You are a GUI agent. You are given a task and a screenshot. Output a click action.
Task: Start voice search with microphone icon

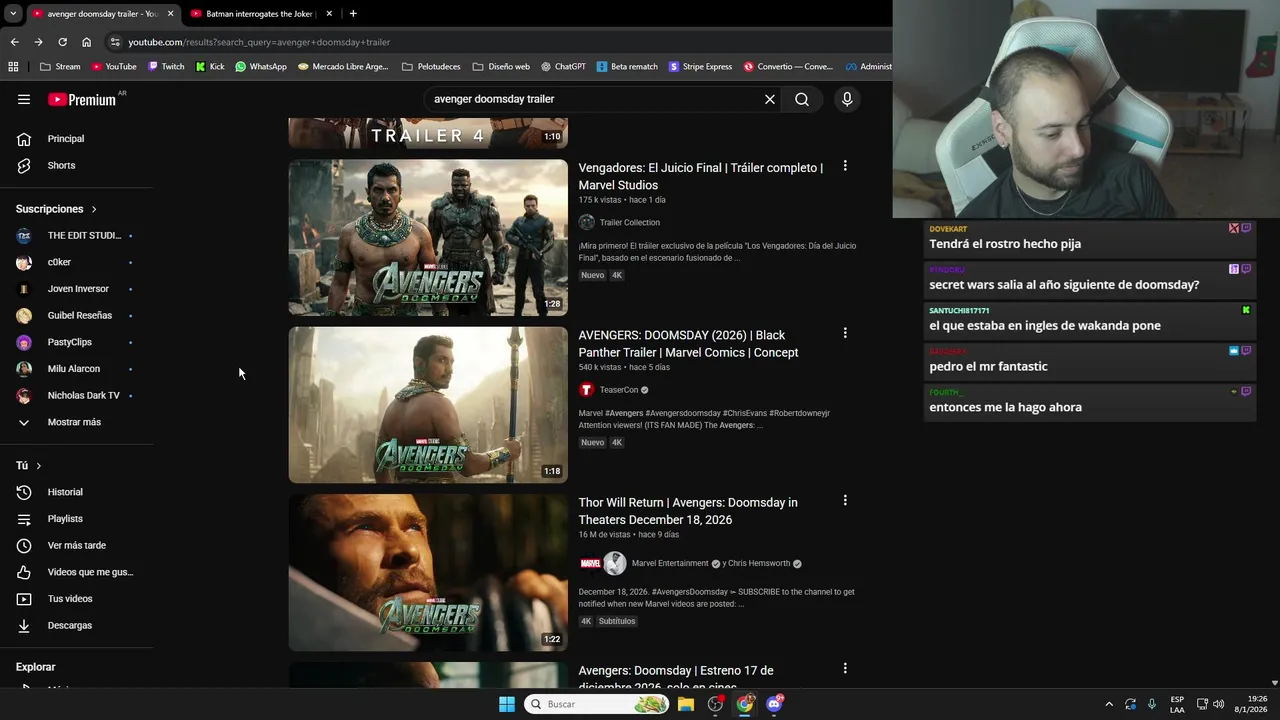point(847,99)
